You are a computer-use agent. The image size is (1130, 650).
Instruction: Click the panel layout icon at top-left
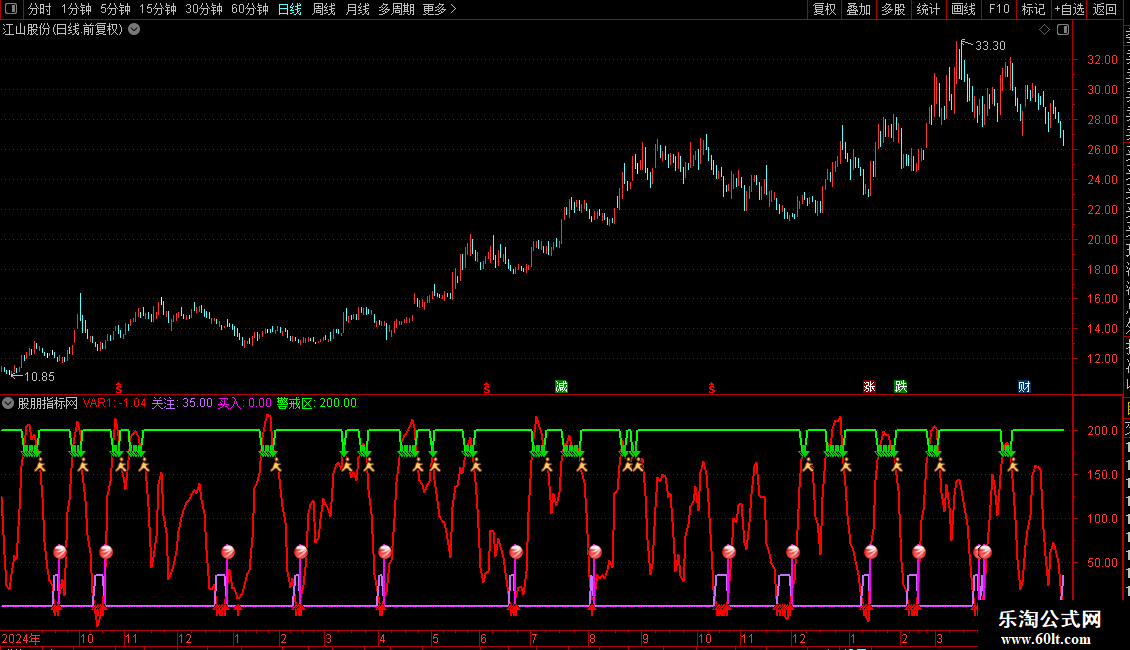pyautogui.click(x=11, y=9)
